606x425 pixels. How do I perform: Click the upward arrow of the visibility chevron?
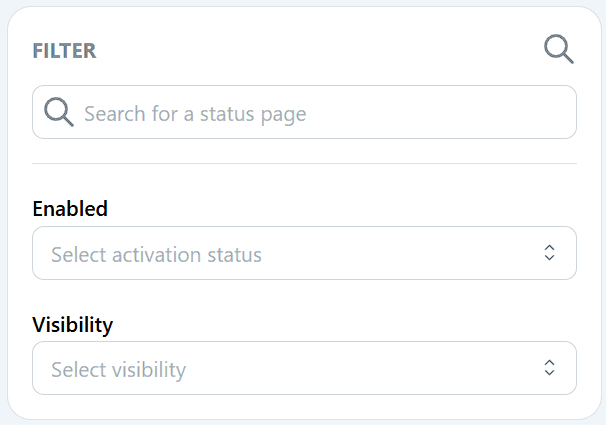click(x=550, y=362)
